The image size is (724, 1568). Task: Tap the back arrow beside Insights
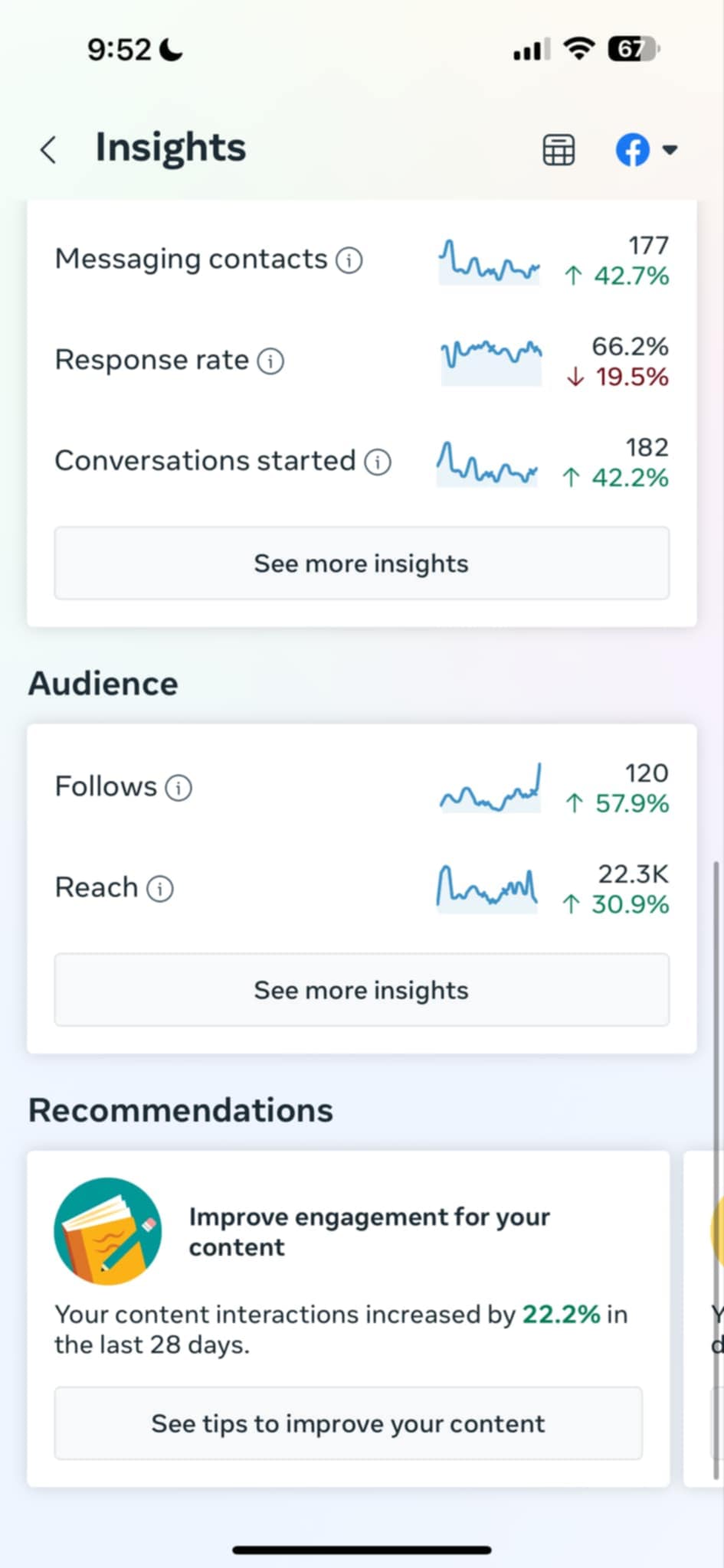(48, 149)
